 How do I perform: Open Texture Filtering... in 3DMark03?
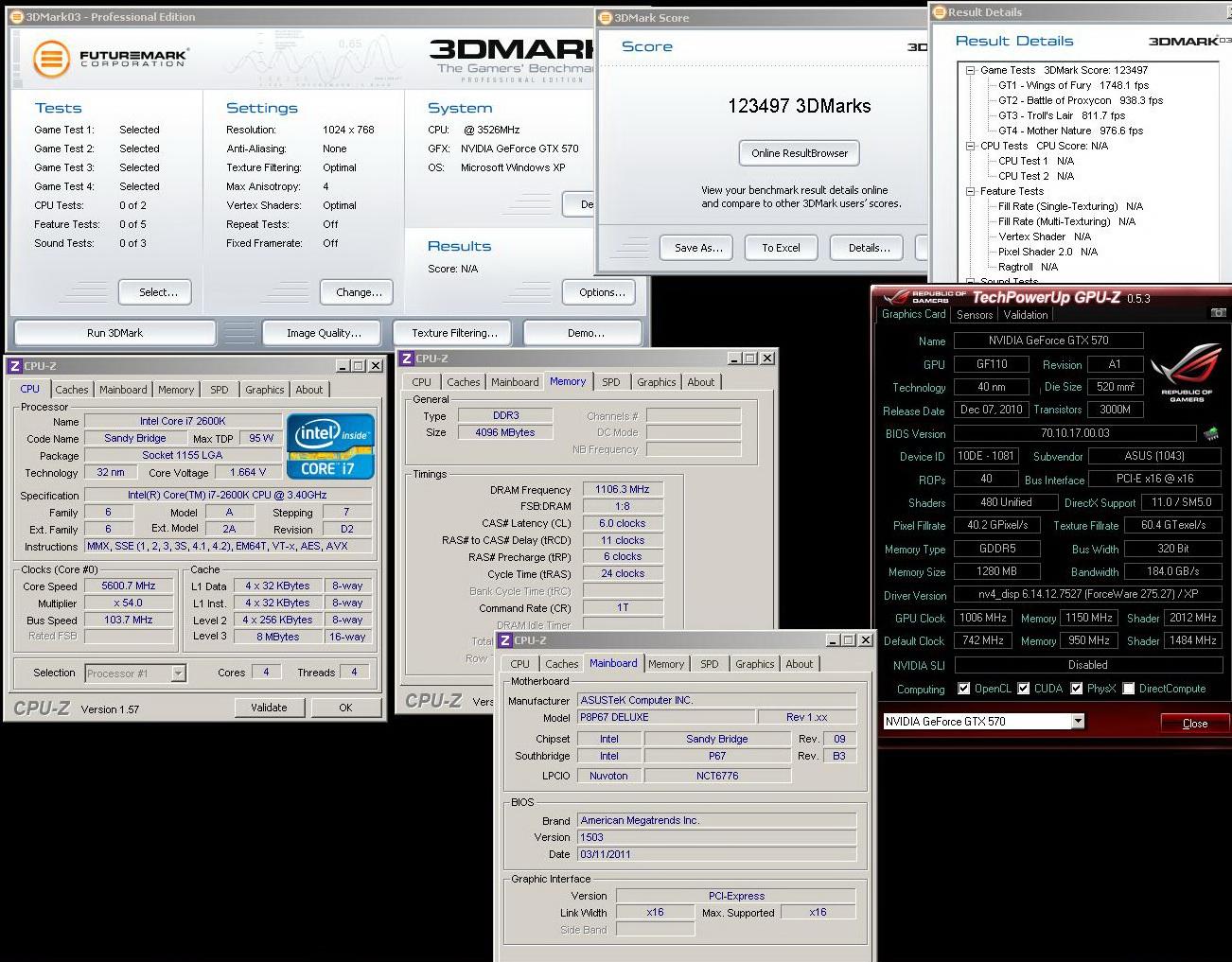click(x=454, y=333)
